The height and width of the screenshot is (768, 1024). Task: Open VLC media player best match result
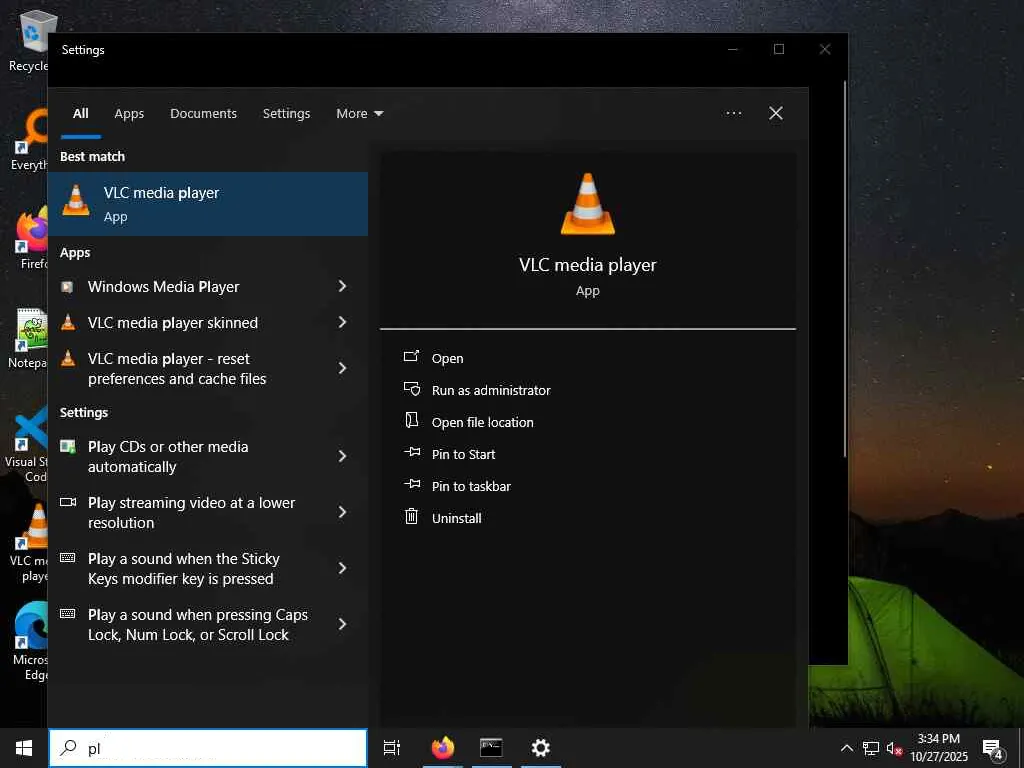(x=208, y=204)
